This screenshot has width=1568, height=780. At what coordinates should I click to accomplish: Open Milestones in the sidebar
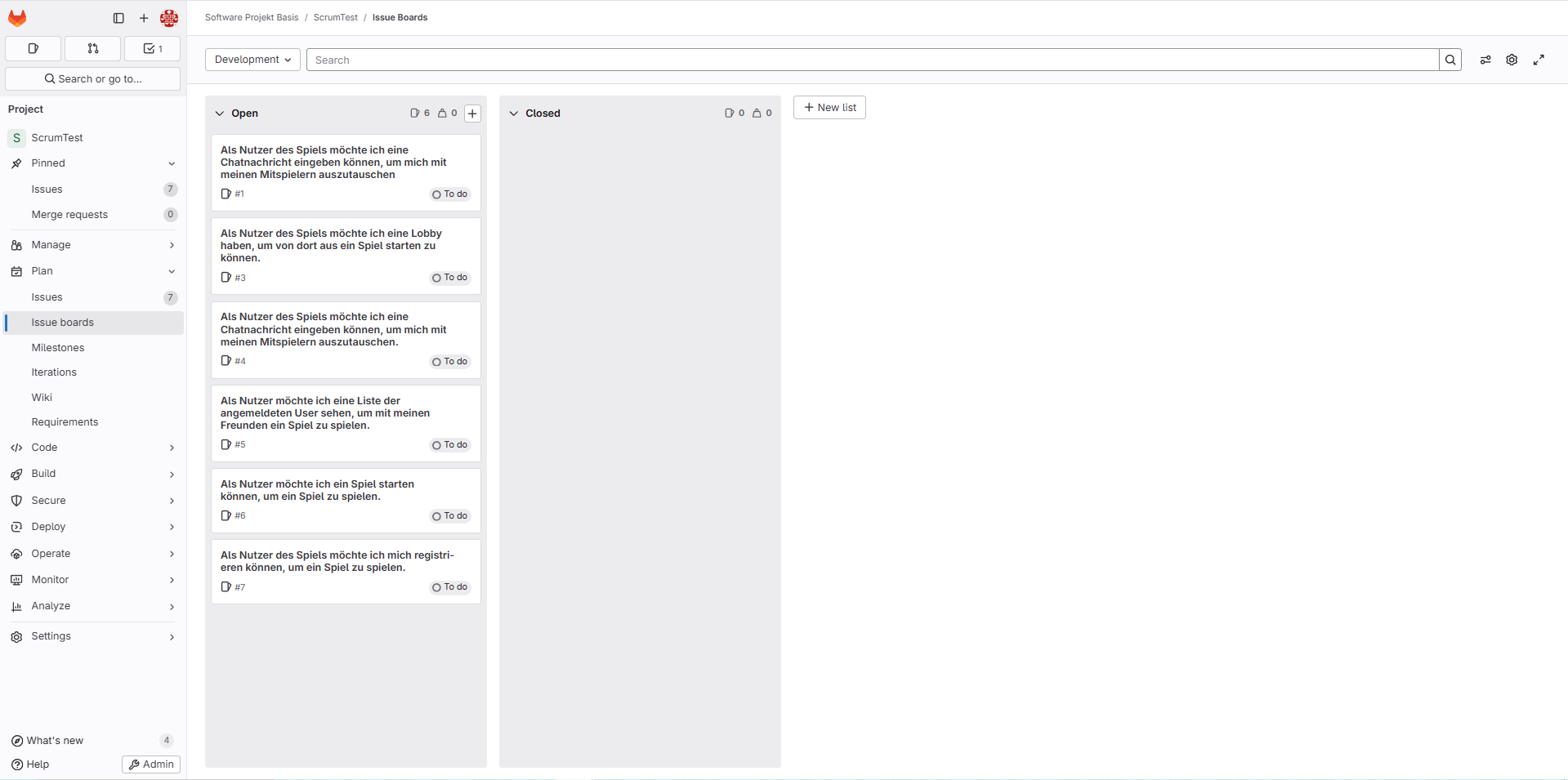(x=58, y=348)
